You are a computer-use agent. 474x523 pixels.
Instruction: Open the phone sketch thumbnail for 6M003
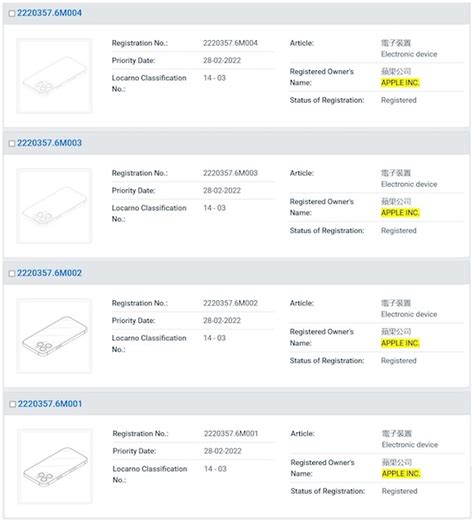point(54,206)
